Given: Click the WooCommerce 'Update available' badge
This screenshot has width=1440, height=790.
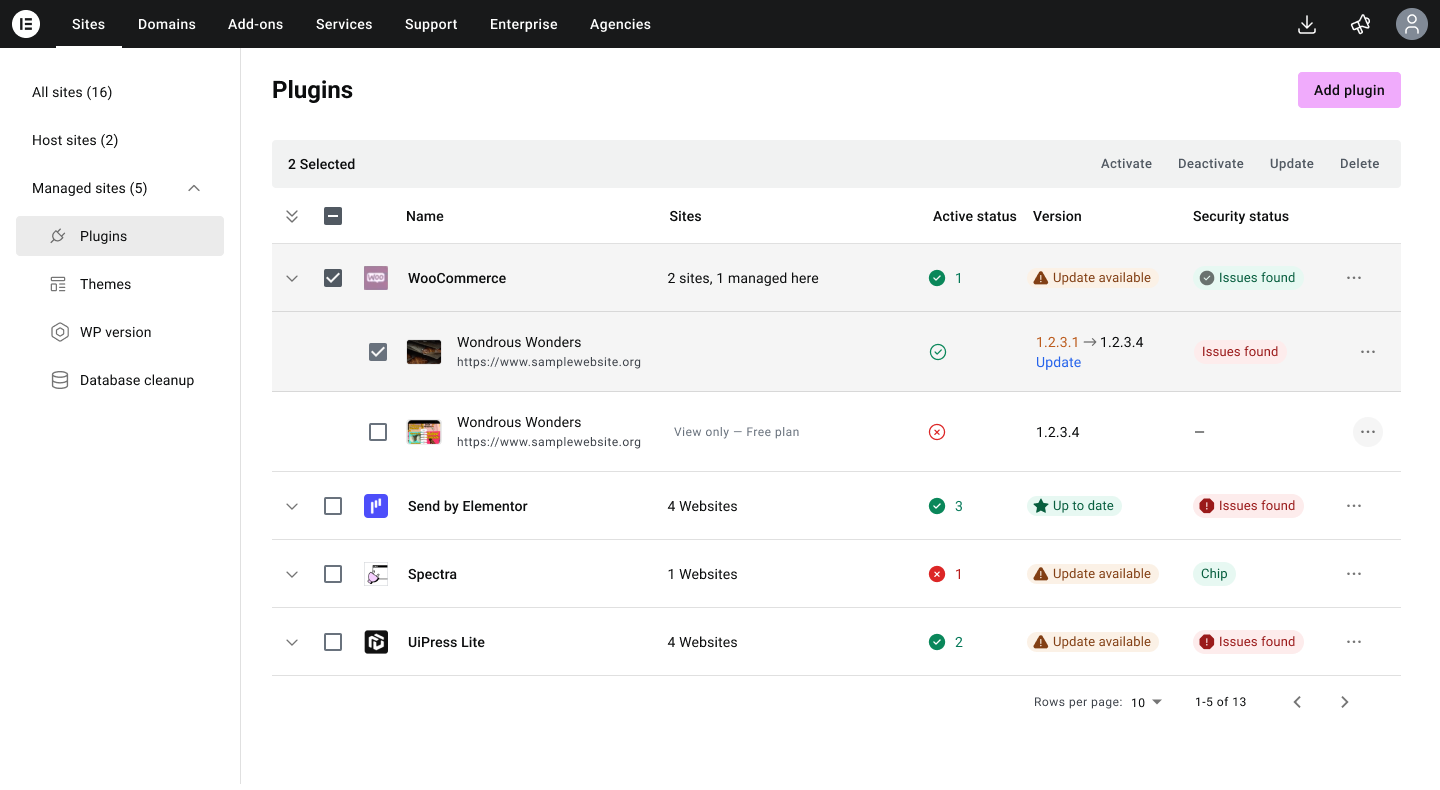Looking at the screenshot, I should coord(1092,278).
